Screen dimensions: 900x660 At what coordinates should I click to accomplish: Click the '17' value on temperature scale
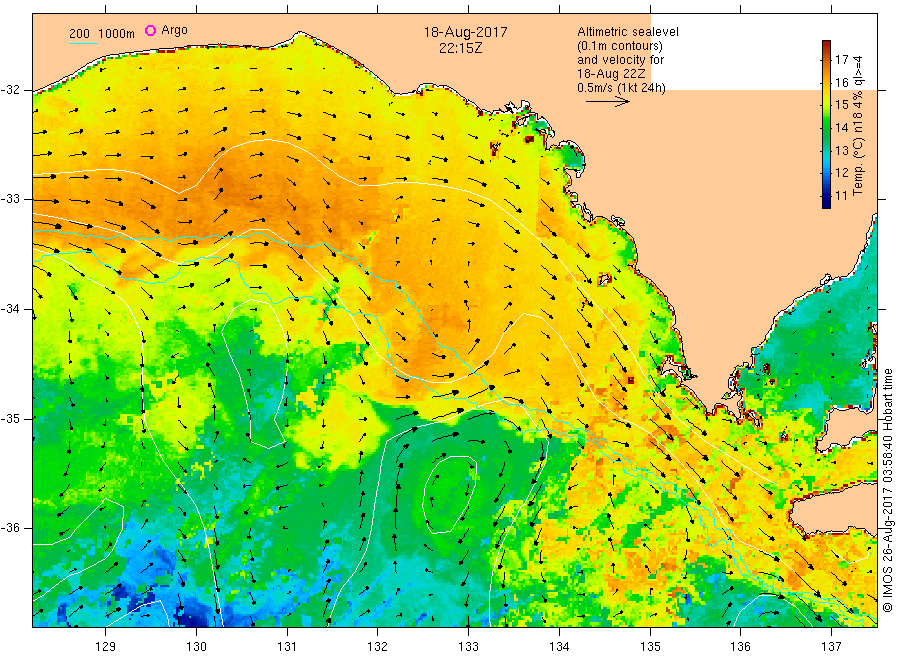pyautogui.click(x=841, y=60)
